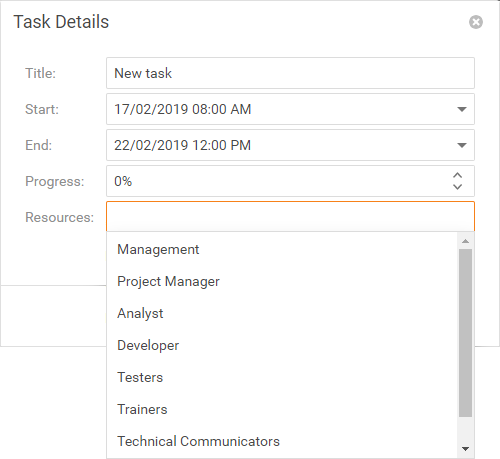Select the Developer resource option
Image resolution: width=500 pixels, height=459 pixels.
(282, 345)
